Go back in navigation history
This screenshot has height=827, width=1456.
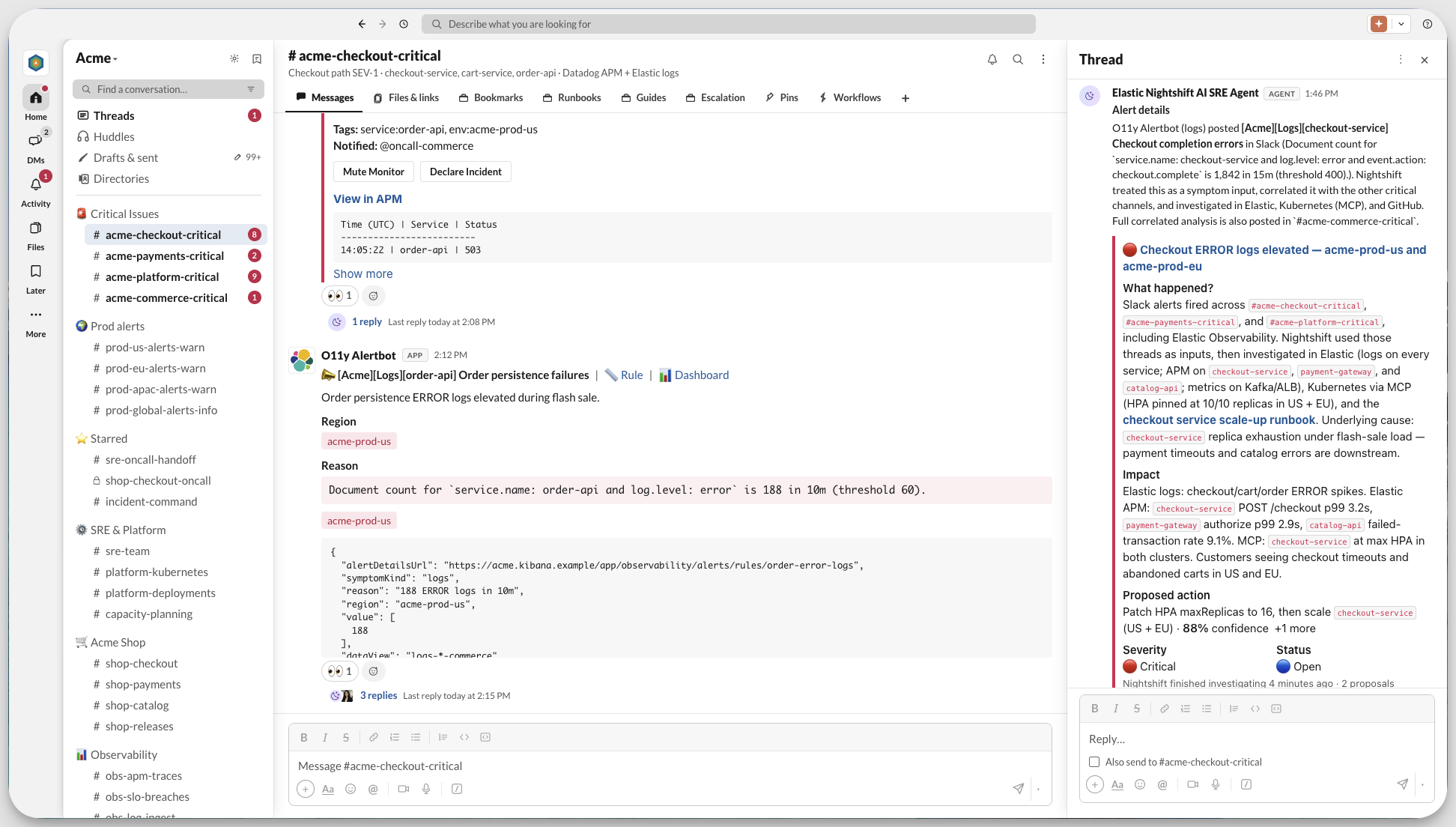(362, 24)
